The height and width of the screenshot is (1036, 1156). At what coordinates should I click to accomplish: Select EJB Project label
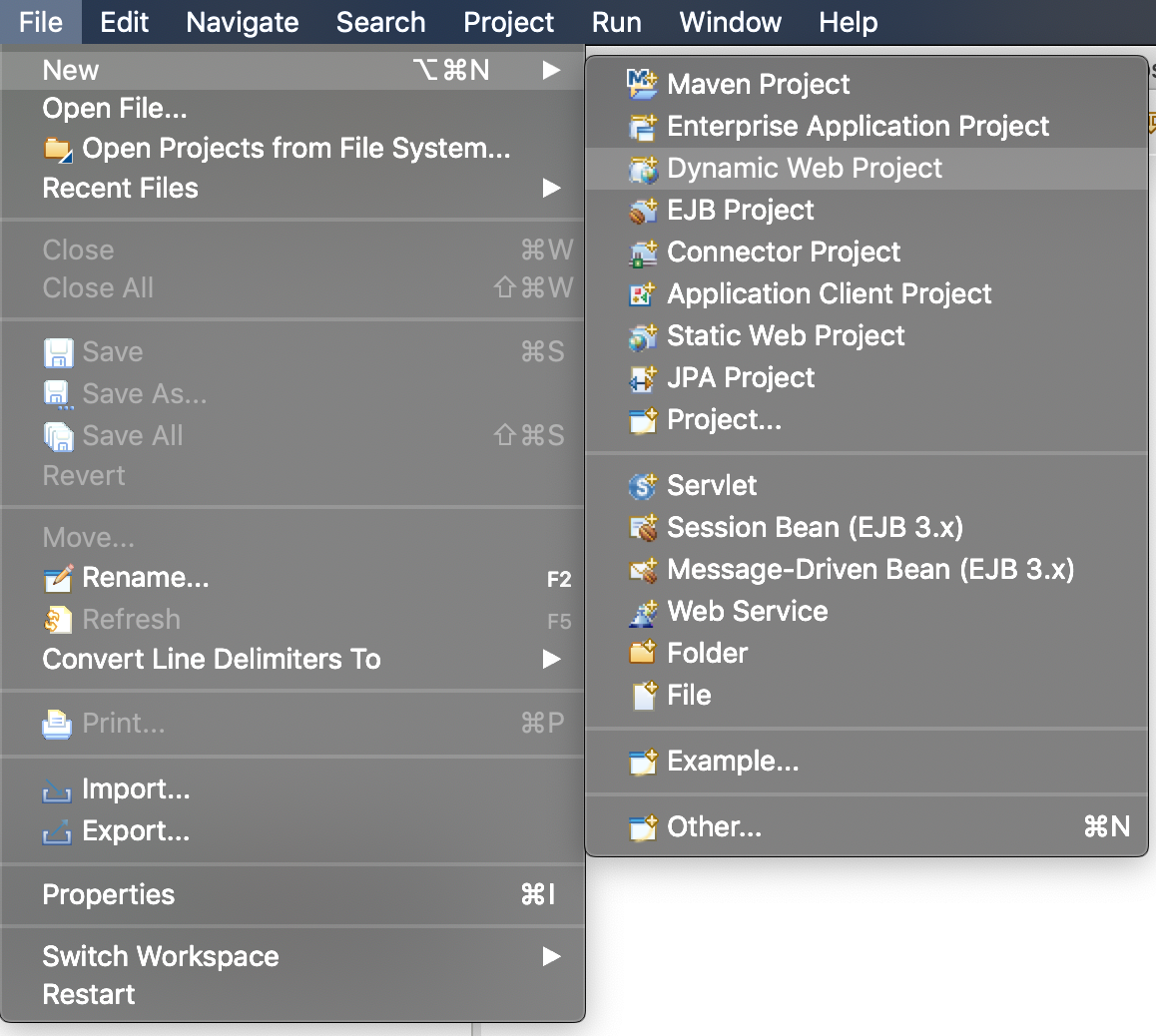pyautogui.click(x=740, y=211)
